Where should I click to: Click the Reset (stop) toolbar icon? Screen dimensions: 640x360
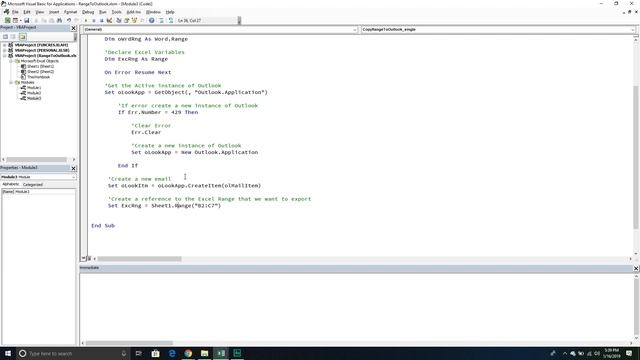[x=101, y=20]
